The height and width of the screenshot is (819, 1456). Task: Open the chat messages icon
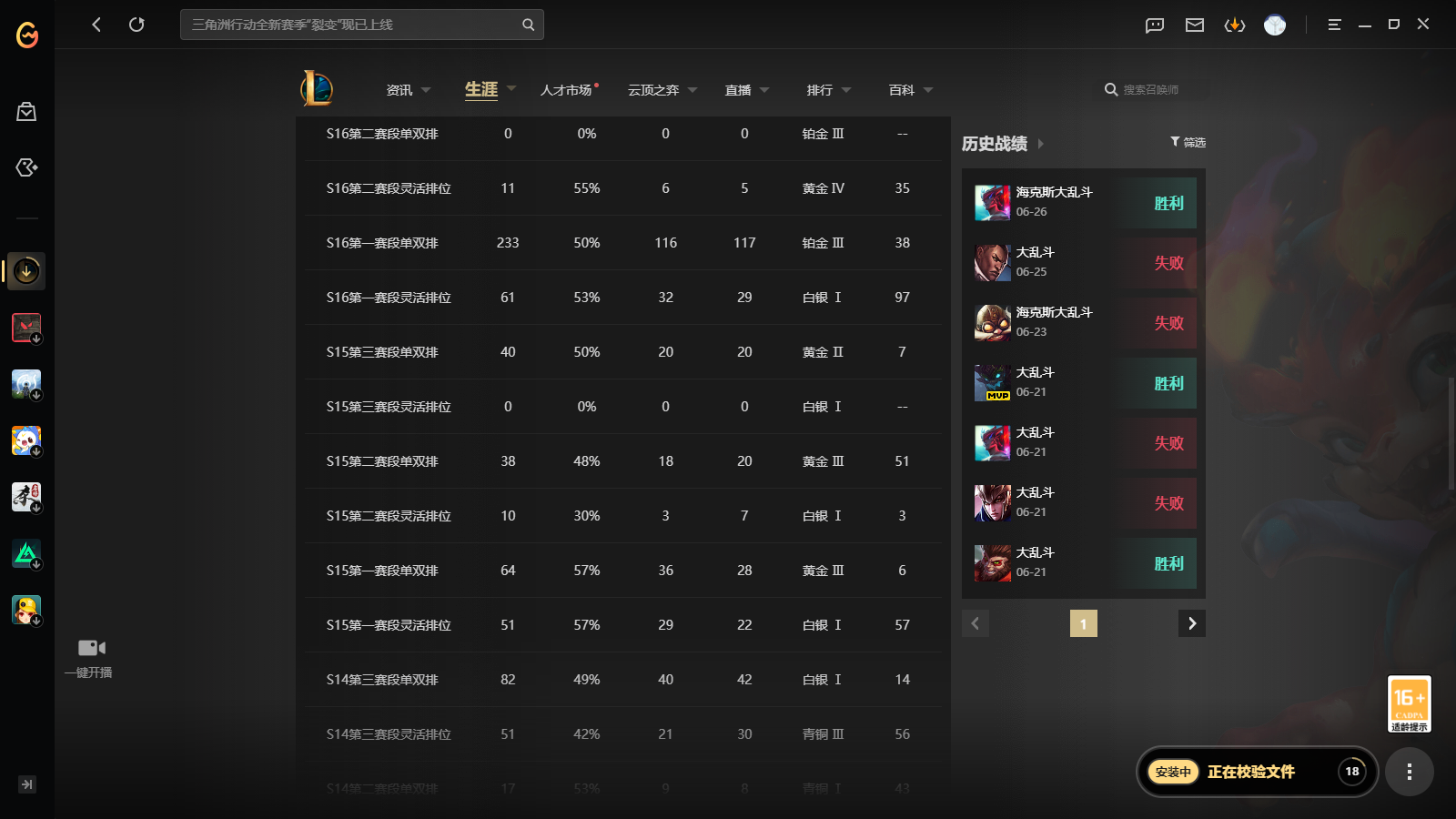point(1155,25)
